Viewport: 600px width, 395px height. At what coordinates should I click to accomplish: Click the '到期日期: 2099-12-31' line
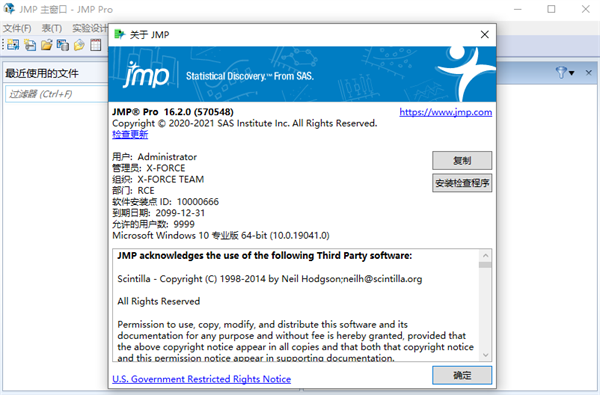pyautogui.click(x=158, y=213)
